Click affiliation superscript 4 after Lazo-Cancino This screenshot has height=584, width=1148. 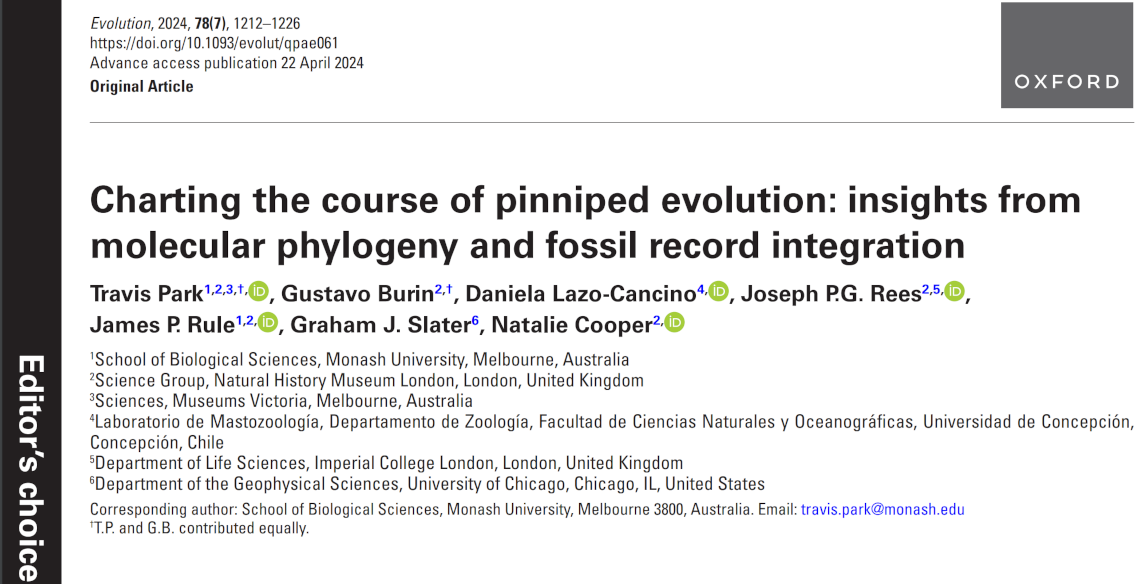coord(700,288)
